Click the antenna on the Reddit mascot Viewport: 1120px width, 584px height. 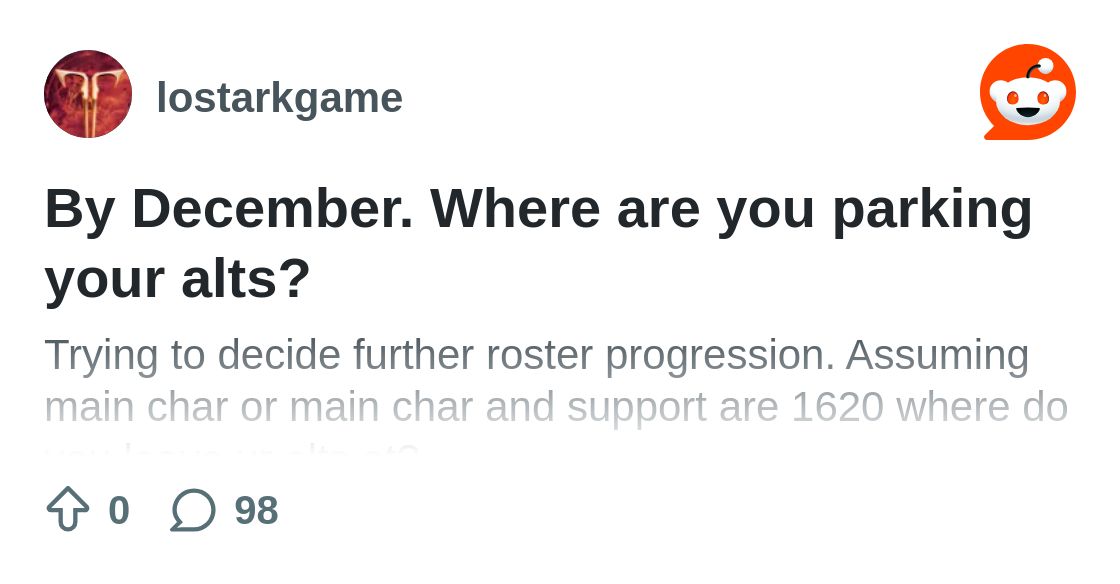pyautogui.click(x=1036, y=69)
